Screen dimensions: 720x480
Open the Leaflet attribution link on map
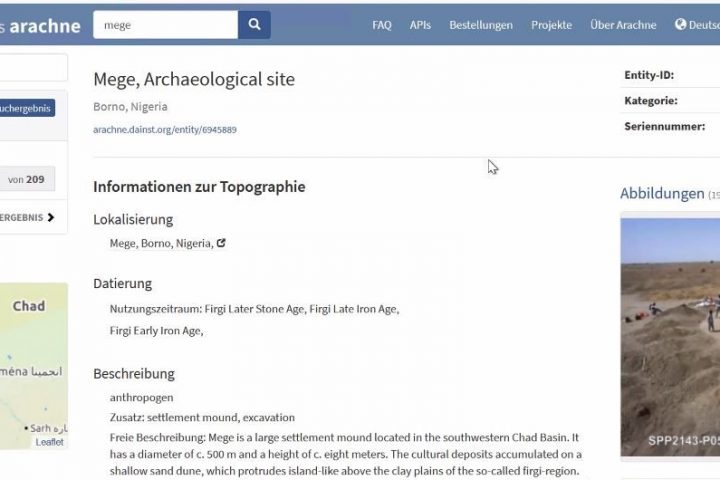click(50, 442)
